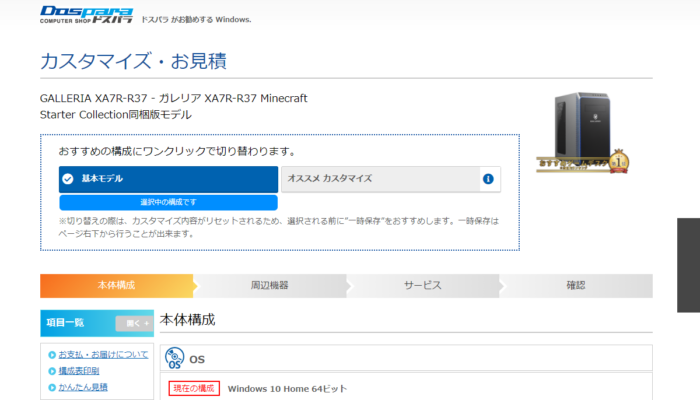The width and height of the screenshot is (700, 400).
Task: Open the かんたん見積 link
Action: (83, 387)
